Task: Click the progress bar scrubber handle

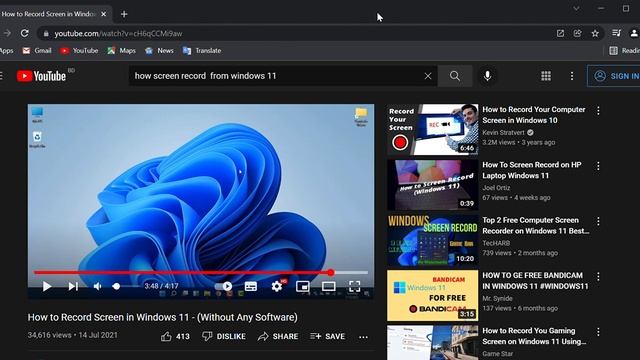Action: pyautogui.click(x=331, y=272)
